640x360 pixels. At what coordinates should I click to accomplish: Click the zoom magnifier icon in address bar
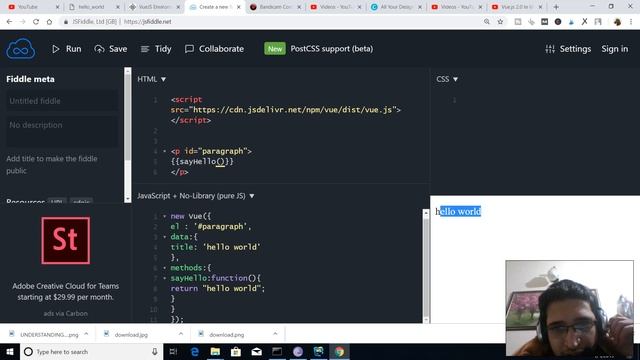(x=487, y=22)
